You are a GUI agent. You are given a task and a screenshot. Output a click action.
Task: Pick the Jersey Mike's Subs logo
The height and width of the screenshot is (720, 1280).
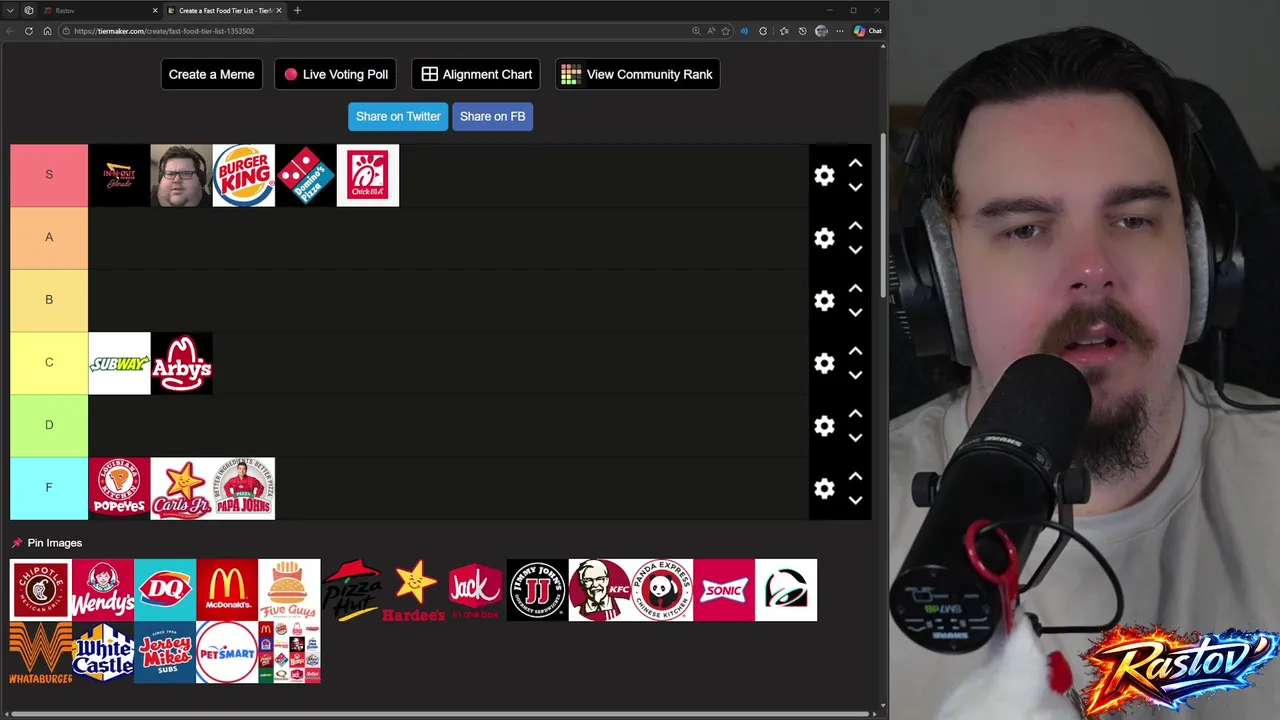[x=165, y=652]
